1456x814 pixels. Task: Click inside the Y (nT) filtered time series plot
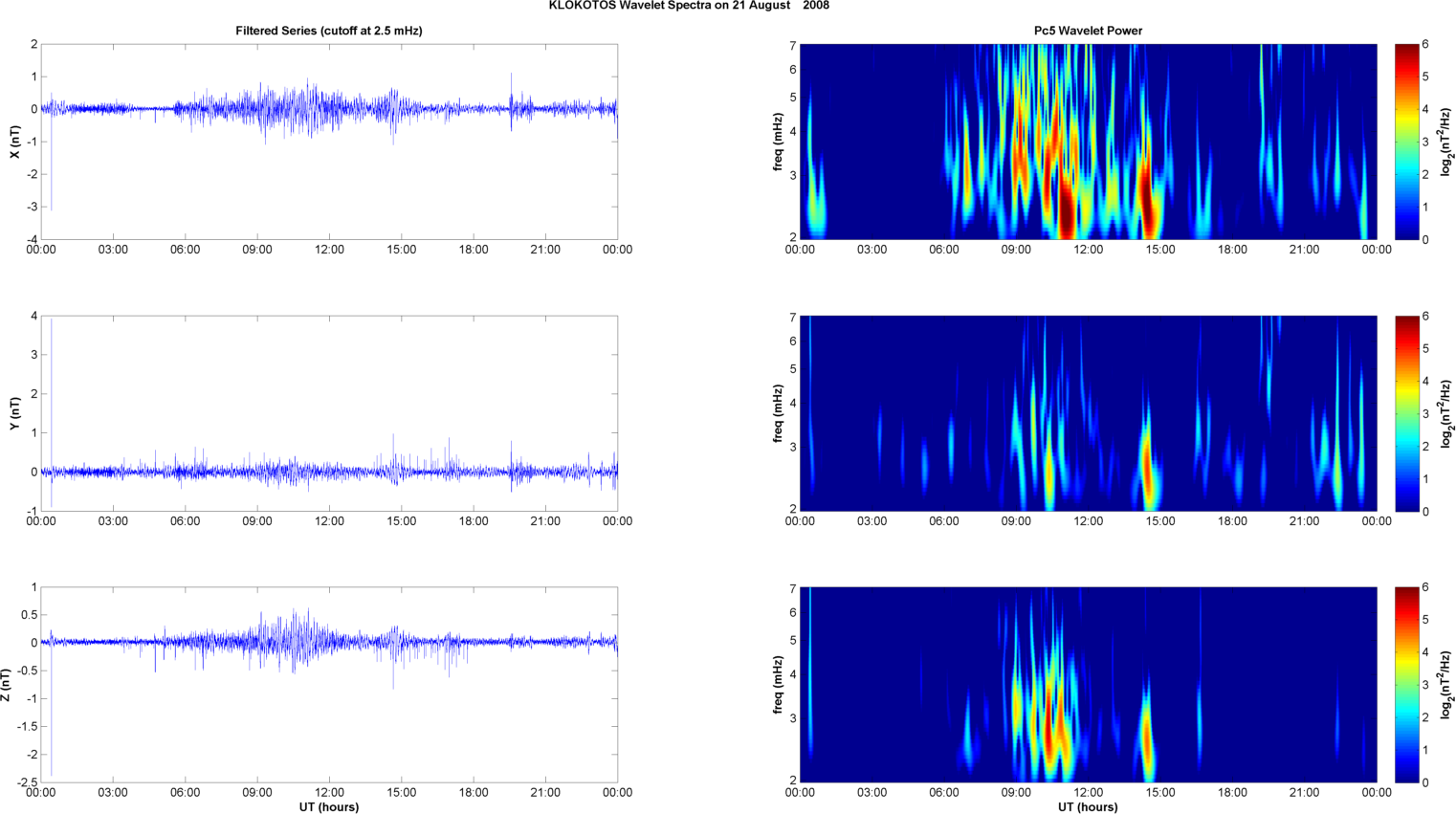(329, 413)
